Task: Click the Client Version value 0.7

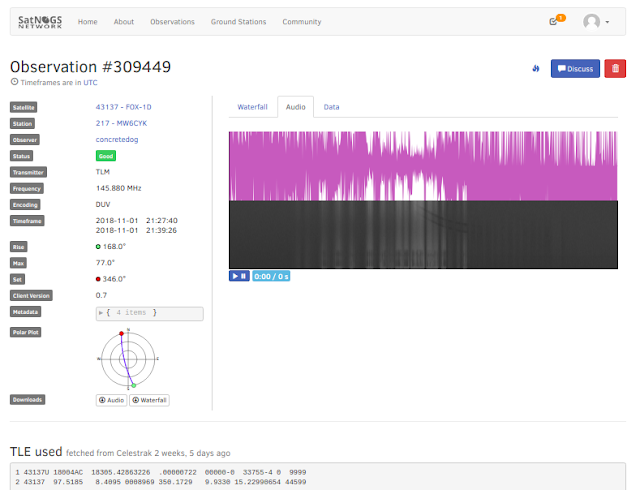Action: pos(101,295)
